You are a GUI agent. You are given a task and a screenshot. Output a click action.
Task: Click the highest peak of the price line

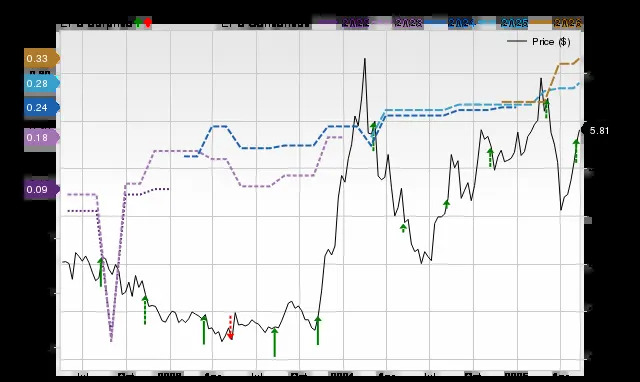coord(364,59)
